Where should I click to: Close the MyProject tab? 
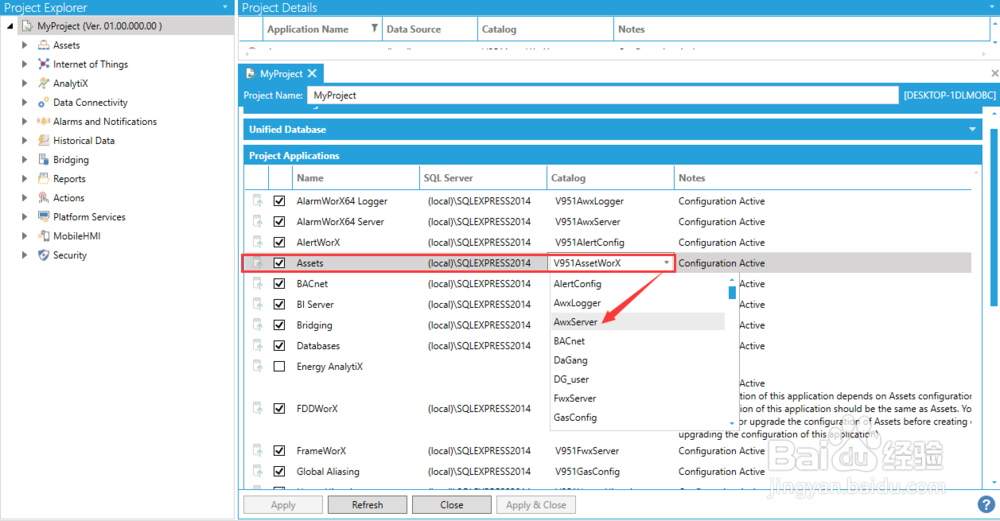(312, 73)
